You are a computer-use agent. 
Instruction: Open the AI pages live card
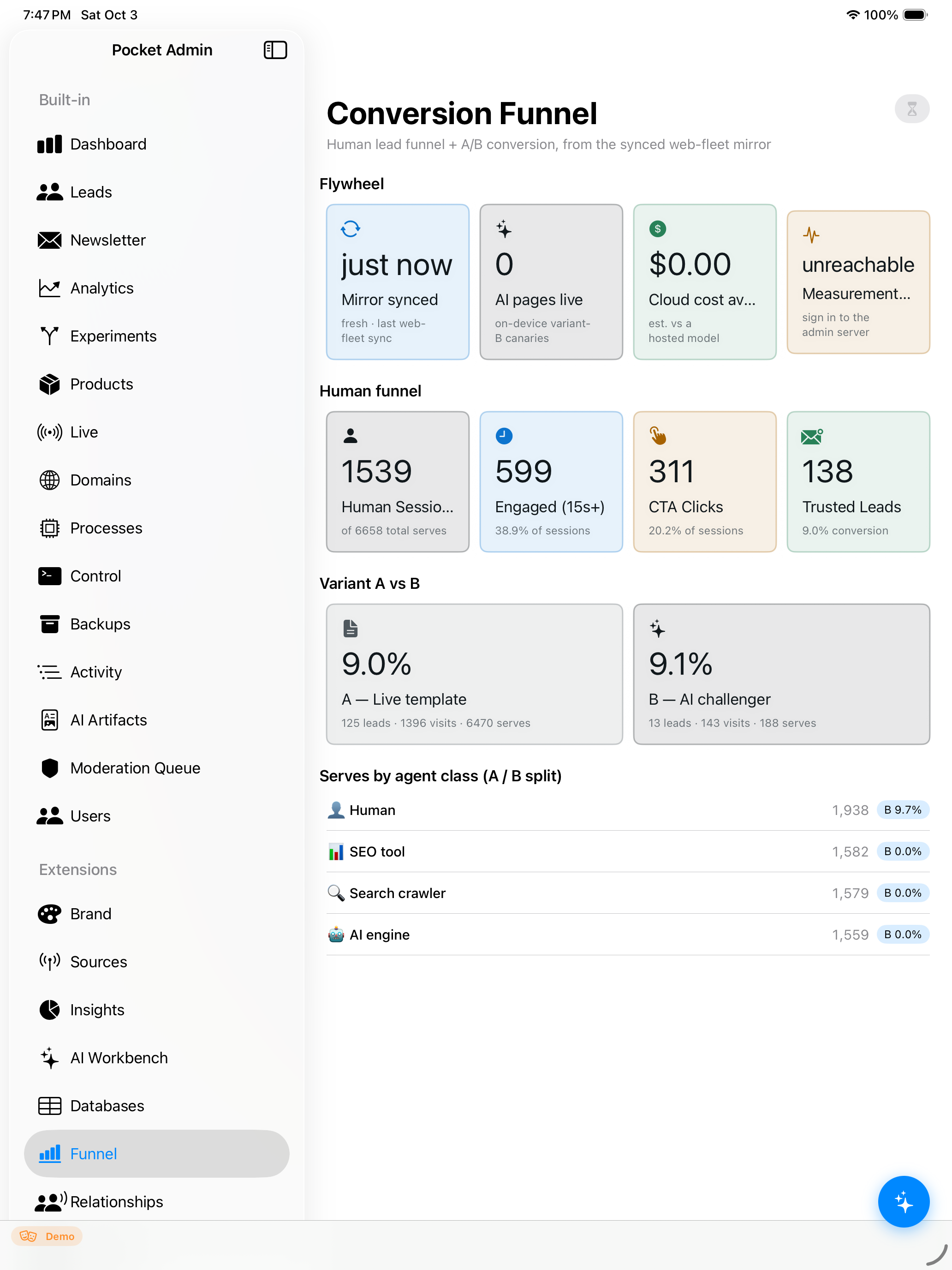pyautogui.click(x=551, y=282)
